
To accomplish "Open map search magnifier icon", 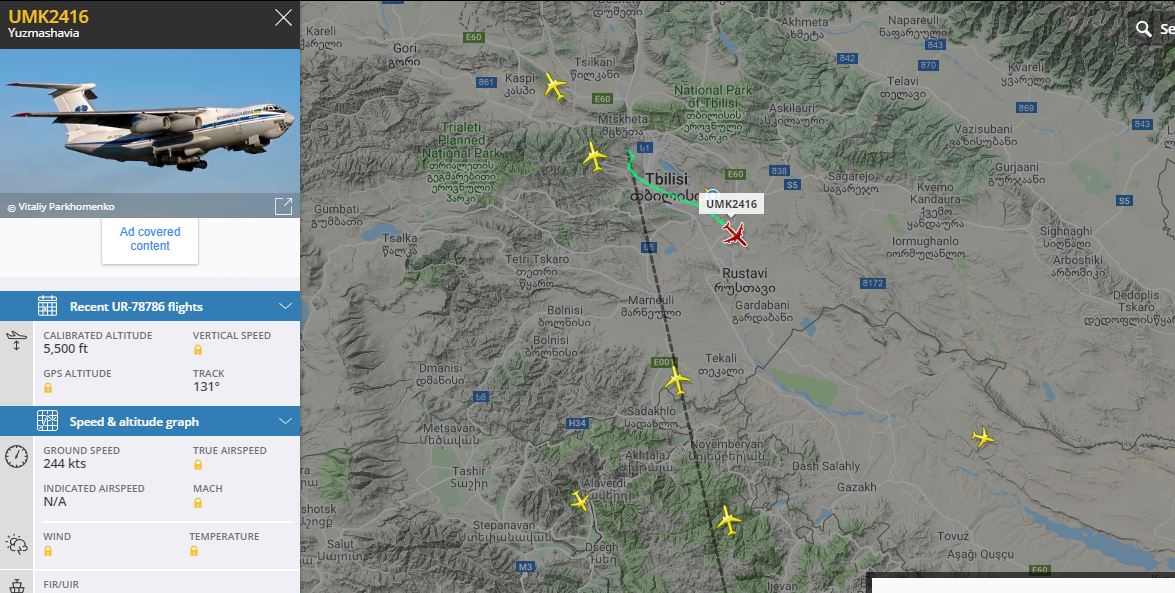I will coord(1144,28).
